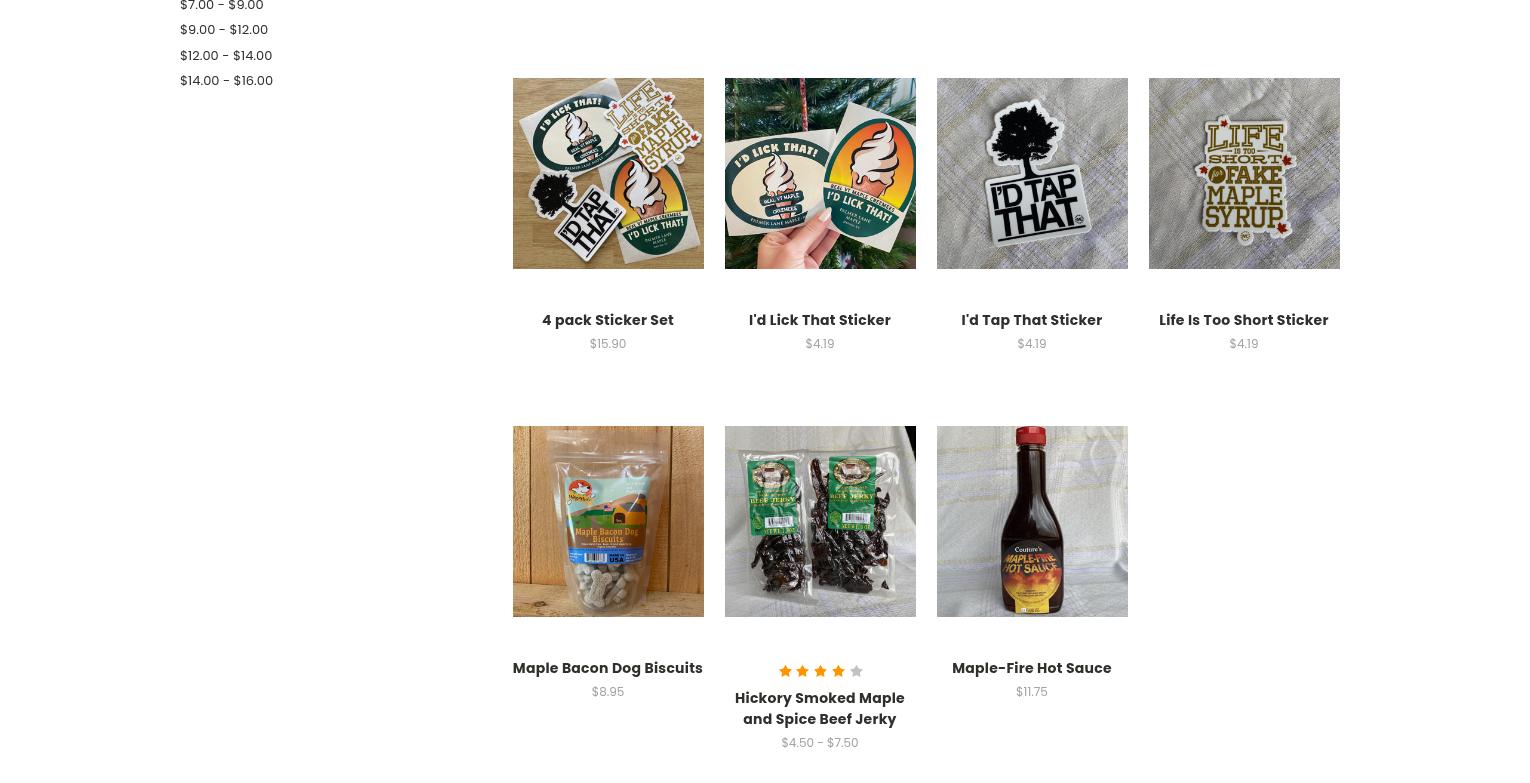1530x783 pixels.
Task: Open the I'd Tap That Sticker title link
Action: click(1032, 320)
